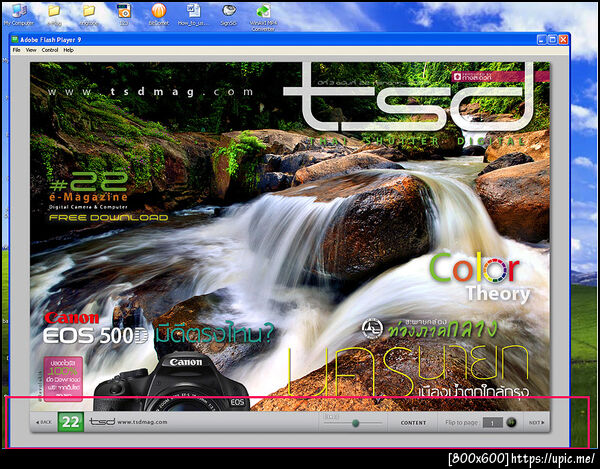Open the My Computer desktop icon
The image size is (600, 469).
[x=18, y=15]
